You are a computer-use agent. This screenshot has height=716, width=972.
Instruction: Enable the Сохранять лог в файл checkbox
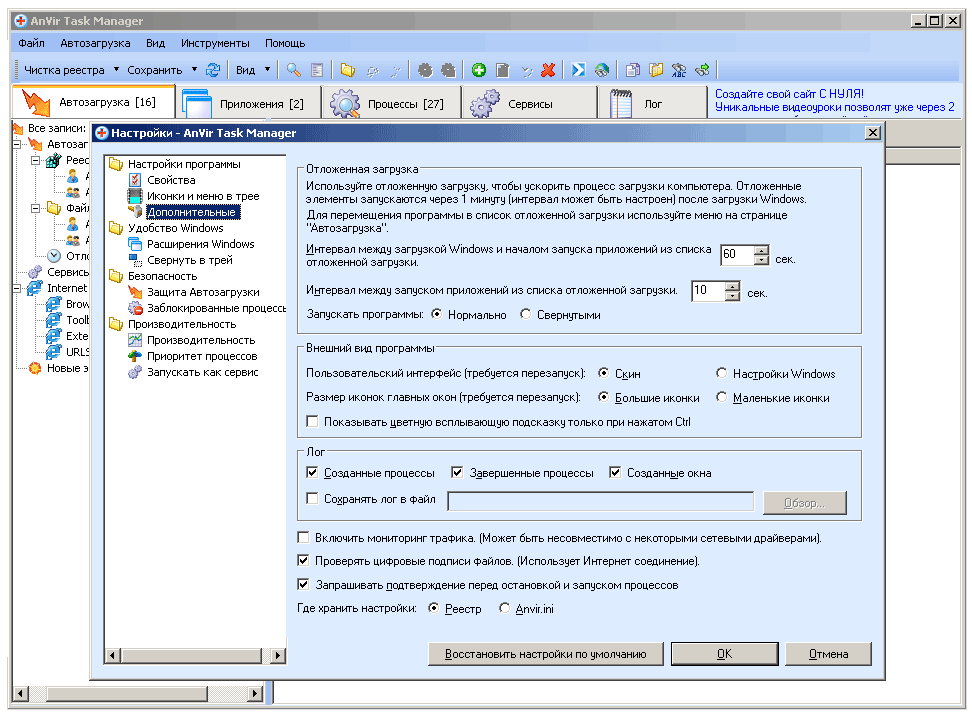pyautogui.click(x=313, y=499)
